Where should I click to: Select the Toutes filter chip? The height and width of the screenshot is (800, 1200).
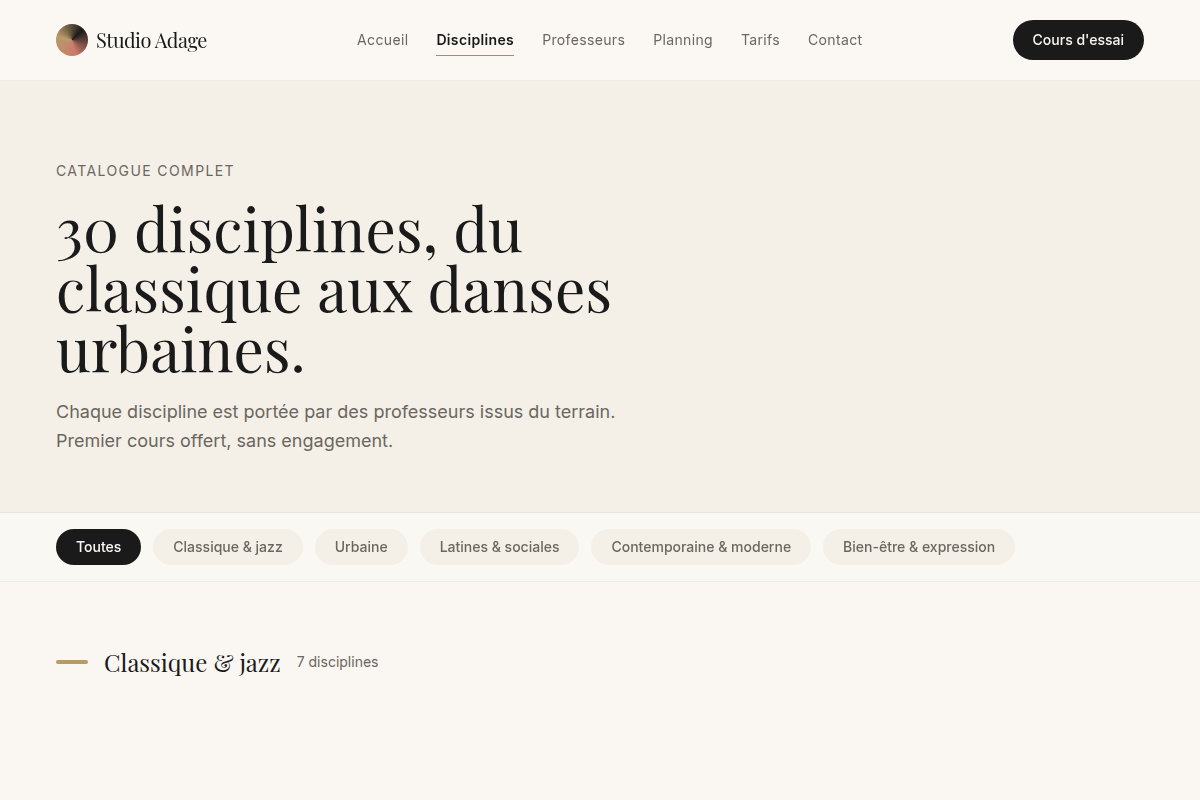(98, 547)
